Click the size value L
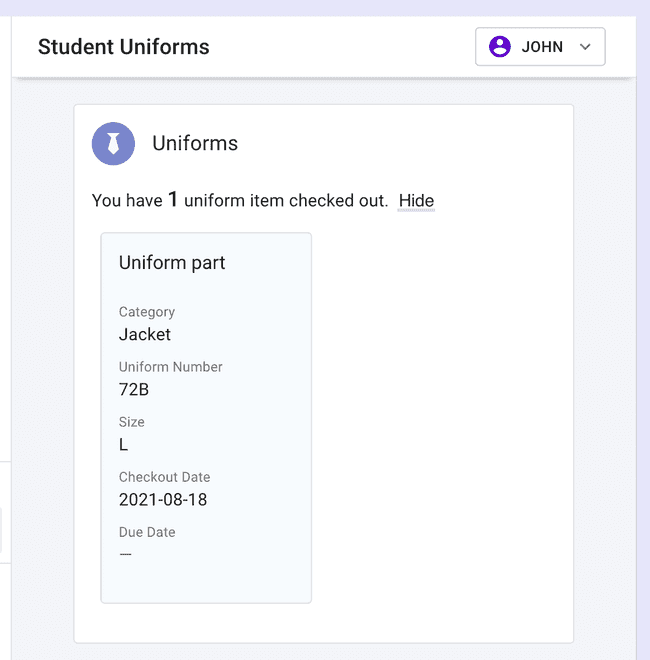The height and width of the screenshot is (660, 650). coord(124,444)
